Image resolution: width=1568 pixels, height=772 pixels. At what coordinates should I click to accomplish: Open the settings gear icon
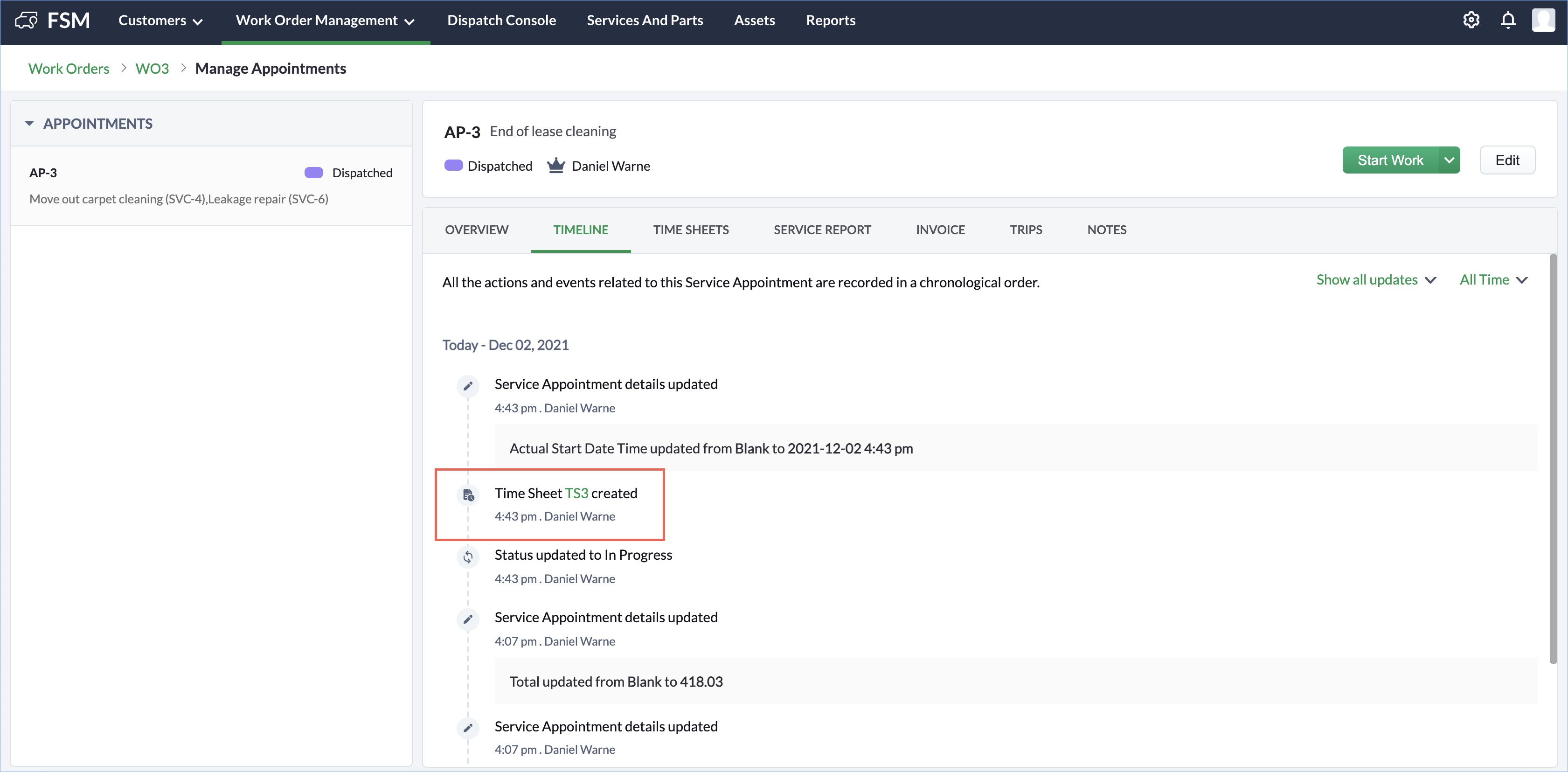click(x=1471, y=20)
